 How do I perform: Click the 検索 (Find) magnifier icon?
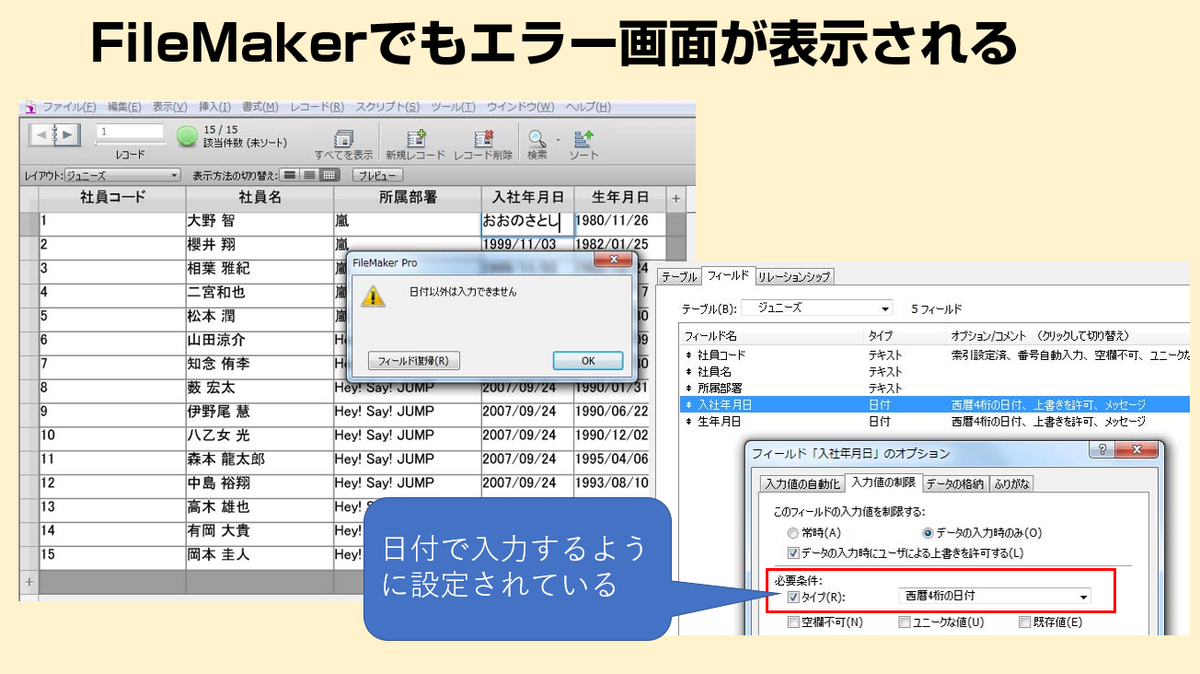pyautogui.click(x=537, y=139)
